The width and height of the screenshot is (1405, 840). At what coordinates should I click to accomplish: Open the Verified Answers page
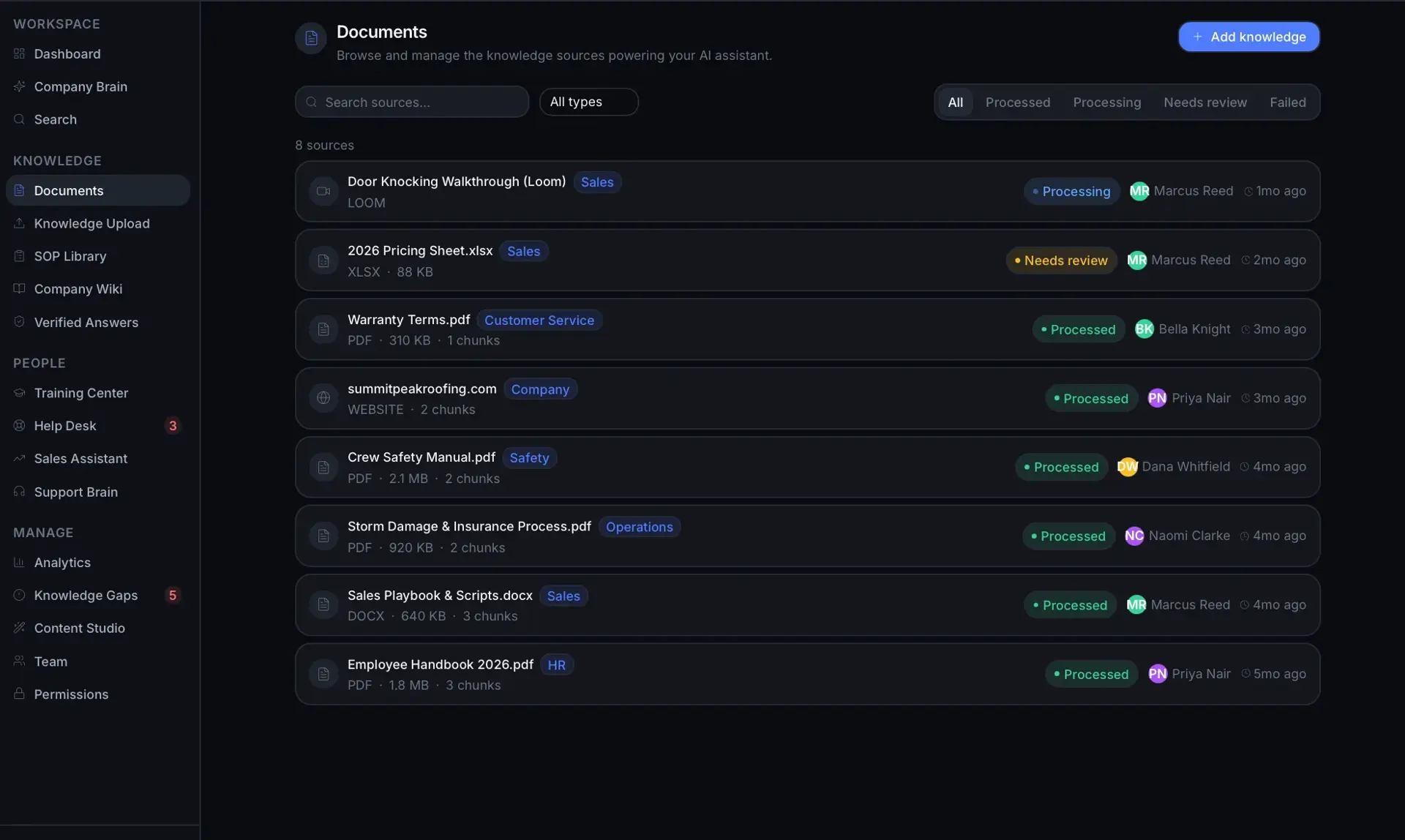point(98,322)
